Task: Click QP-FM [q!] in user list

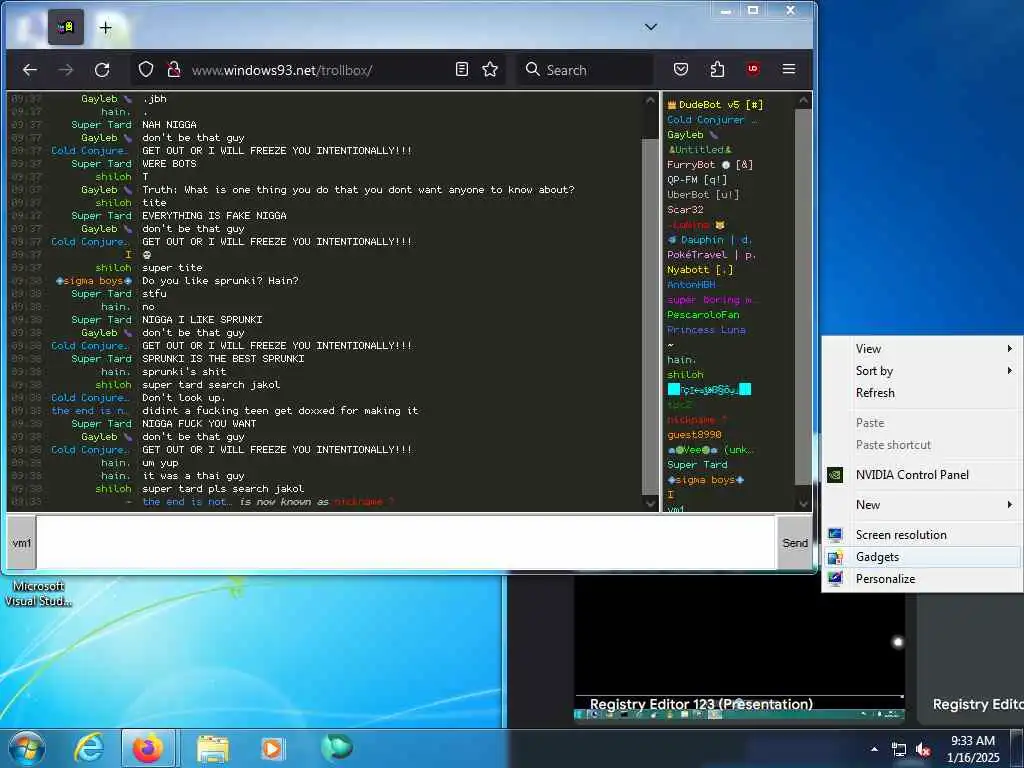Action: point(697,180)
